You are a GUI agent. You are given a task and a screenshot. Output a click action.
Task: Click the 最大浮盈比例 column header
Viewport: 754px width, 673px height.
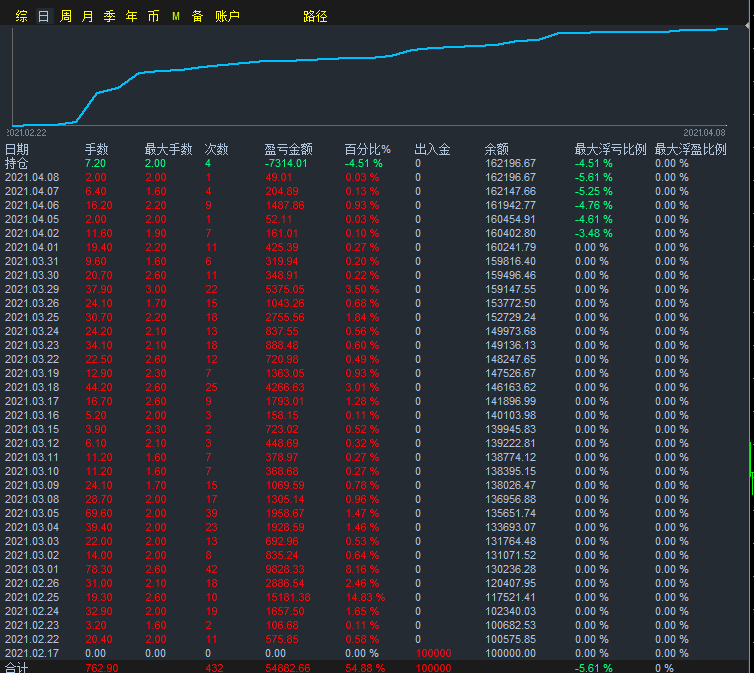691,149
